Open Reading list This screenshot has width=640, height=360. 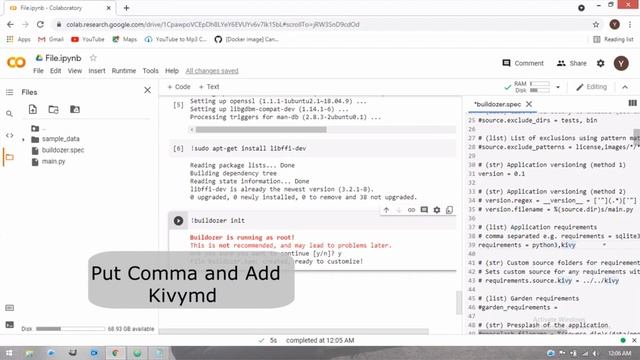coord(613,39)
